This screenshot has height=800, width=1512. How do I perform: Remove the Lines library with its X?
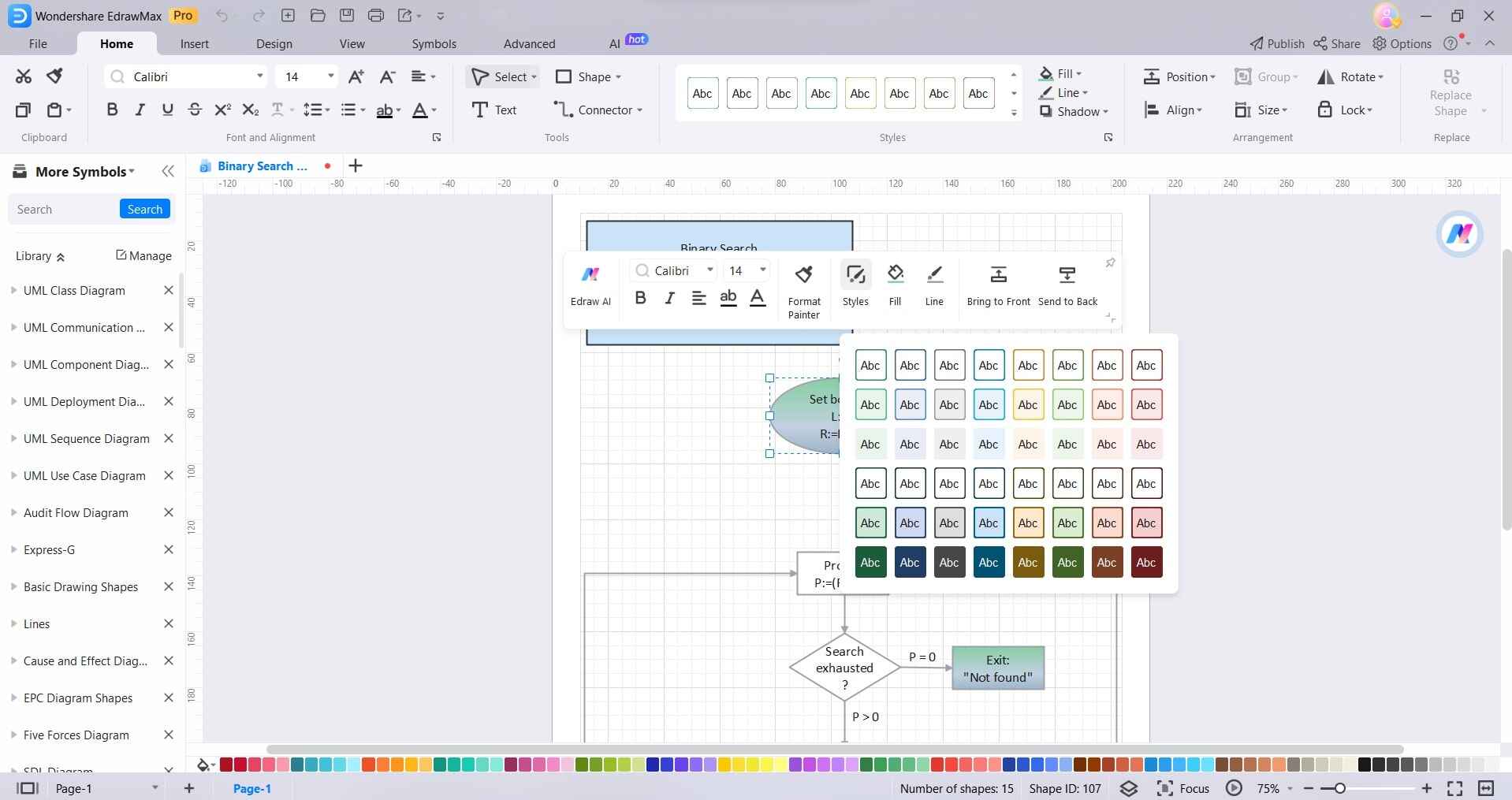pyautogui.click(x=168, y=623)
